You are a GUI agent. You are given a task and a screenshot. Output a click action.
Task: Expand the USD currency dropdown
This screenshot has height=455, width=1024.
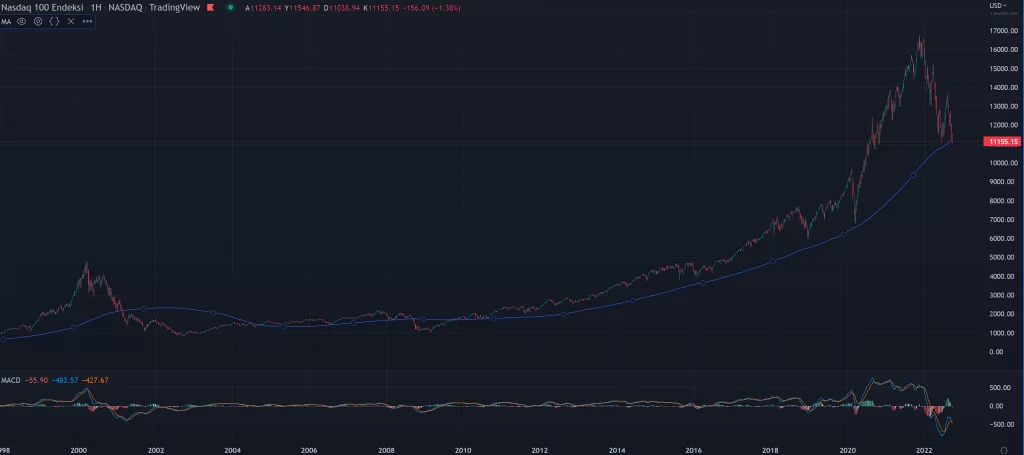click(x=997, y=6)
